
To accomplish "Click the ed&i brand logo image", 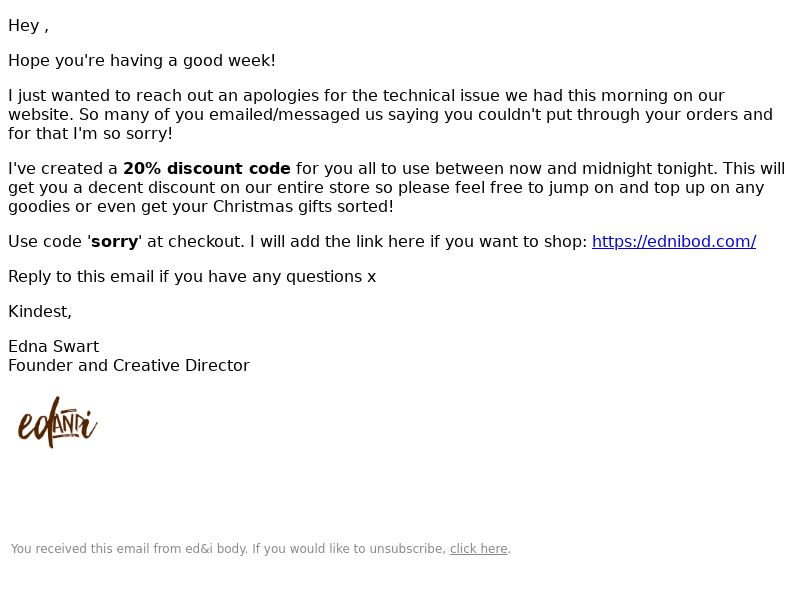I will pos(58,422).
